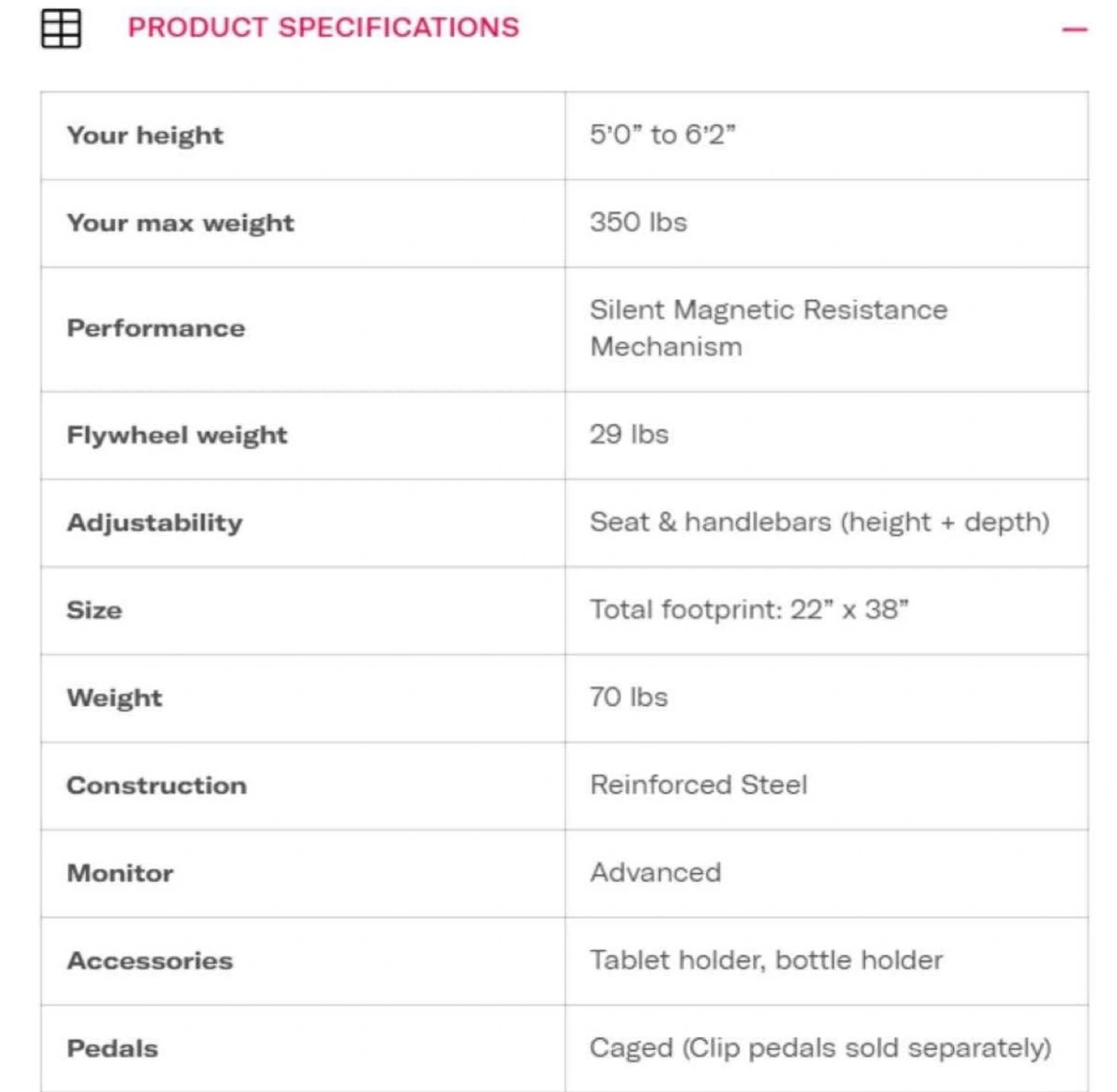
Task: Click 'Tablet holder, bottle holder' accessories text
Action: [x=766, y=960]
